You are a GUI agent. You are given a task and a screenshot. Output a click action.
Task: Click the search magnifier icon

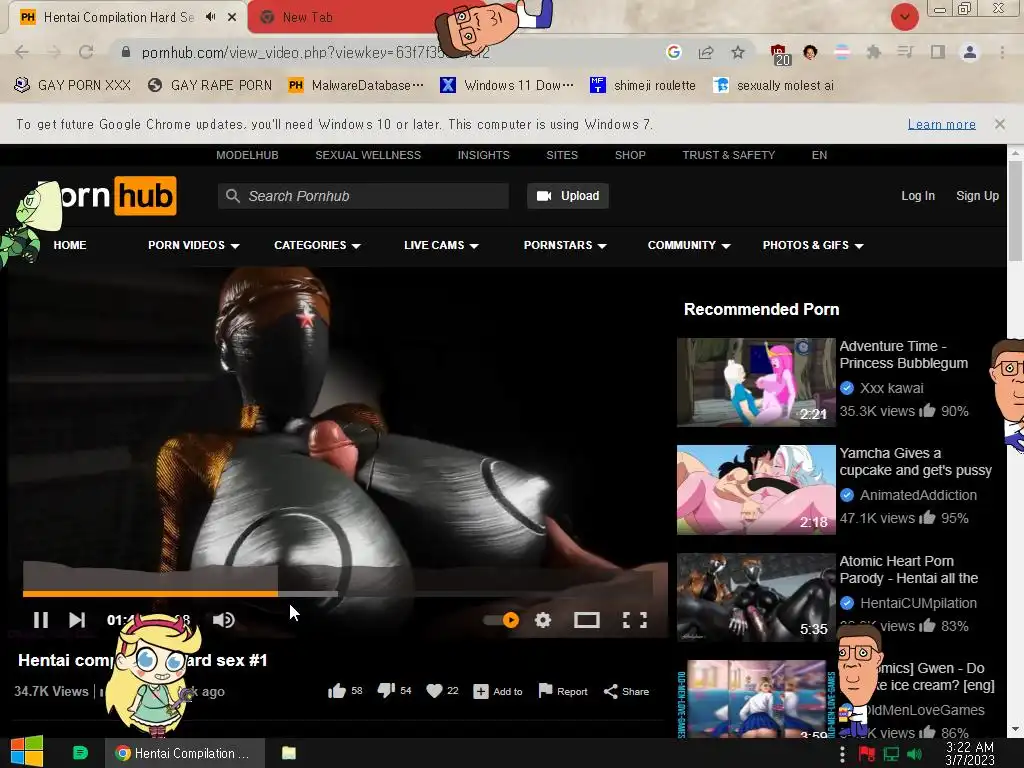[x=232, y=196]
